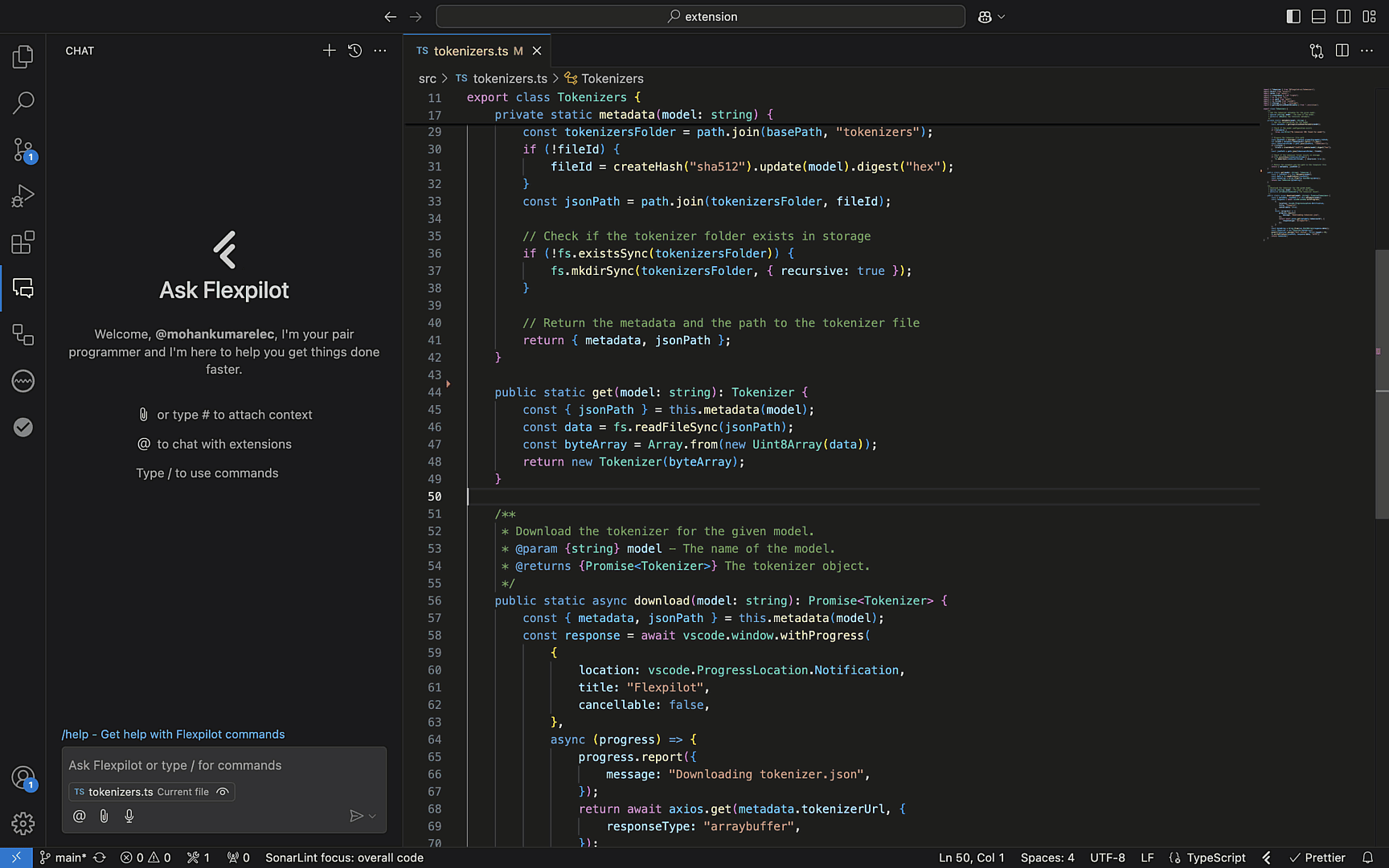Open the Explorer view in activity bar
The width and height of the screenshot is (1389, 868).
[x=23, y=56]
